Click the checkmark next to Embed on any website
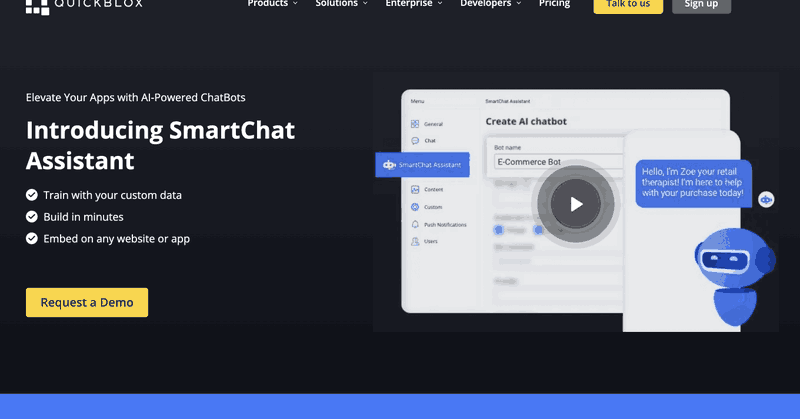This screenshot has height=419, width=800. pyautogui.click(x=32, y=239)
